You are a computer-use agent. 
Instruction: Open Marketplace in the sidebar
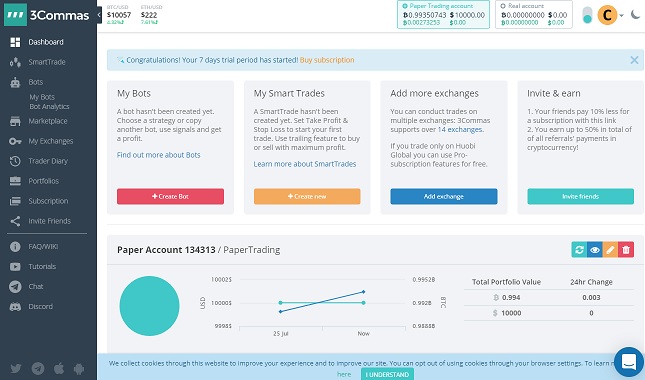48,121
